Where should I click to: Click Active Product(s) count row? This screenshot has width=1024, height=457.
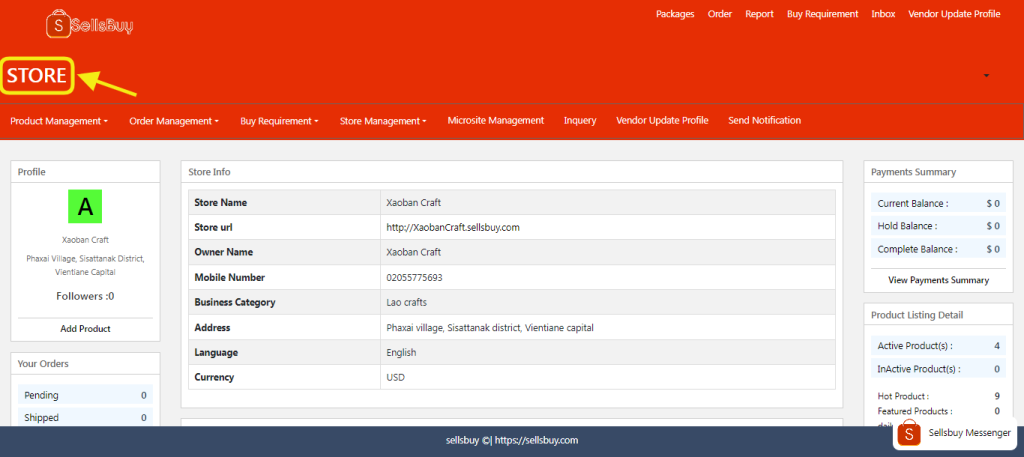pos(938,346)
